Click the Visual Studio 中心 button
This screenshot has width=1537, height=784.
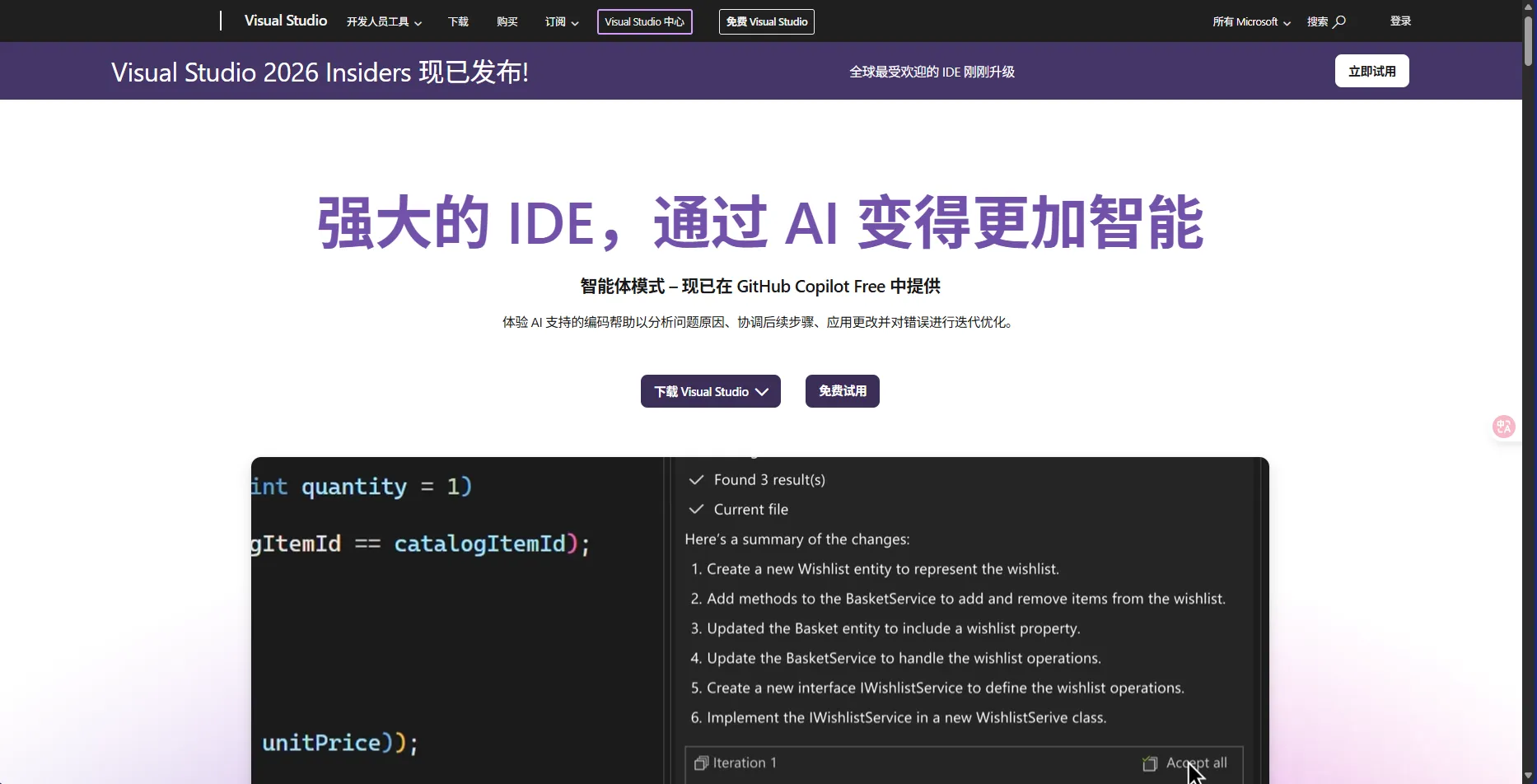coord(644,22)
